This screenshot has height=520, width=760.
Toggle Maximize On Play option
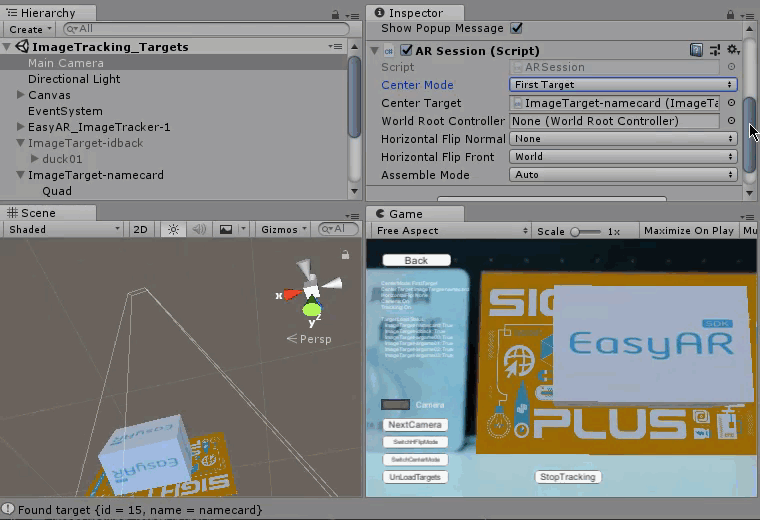click(689, 231)
